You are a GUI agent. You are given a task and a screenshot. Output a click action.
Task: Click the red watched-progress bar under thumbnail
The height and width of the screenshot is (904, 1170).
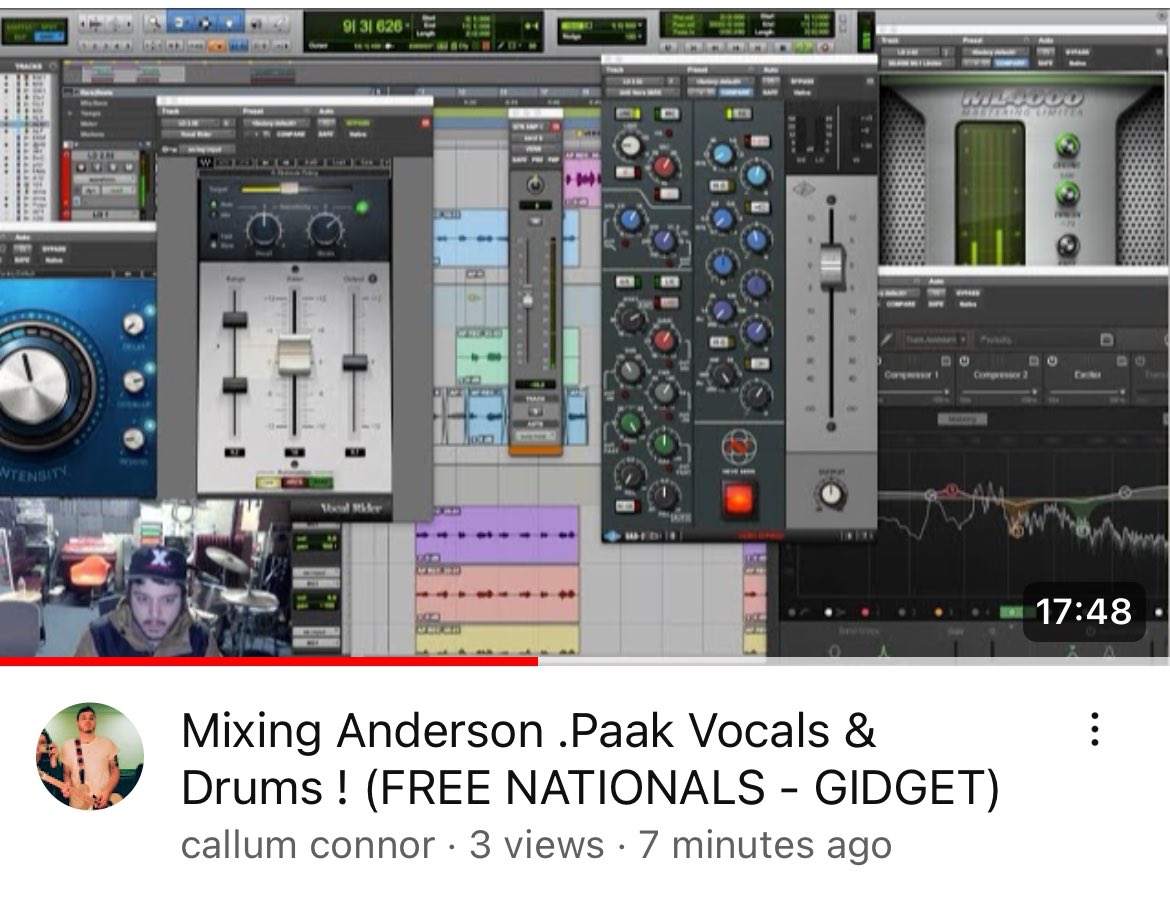tap(269, 661)
